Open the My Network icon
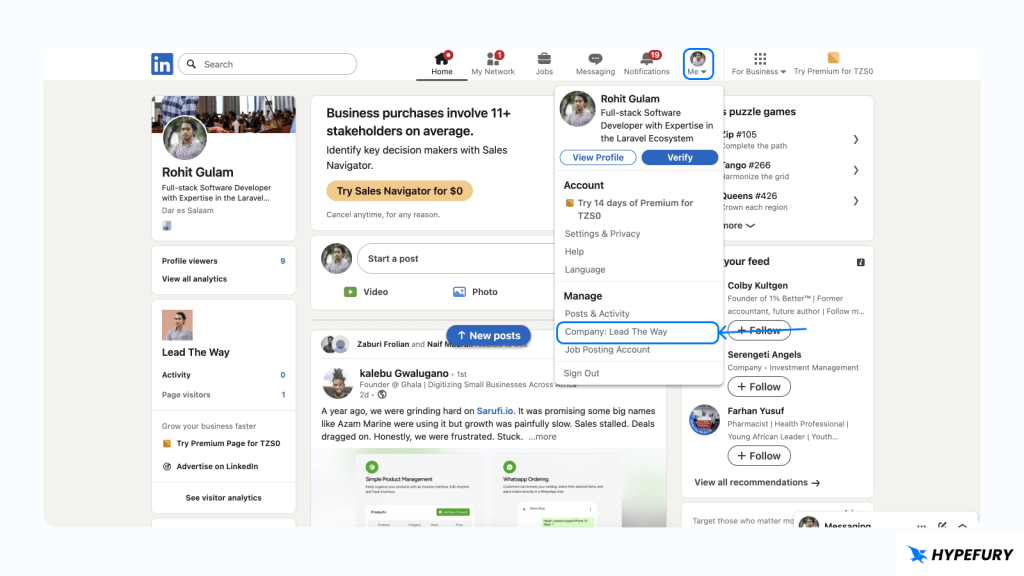The image size is (1024, 576). click(x=493, y=59)
